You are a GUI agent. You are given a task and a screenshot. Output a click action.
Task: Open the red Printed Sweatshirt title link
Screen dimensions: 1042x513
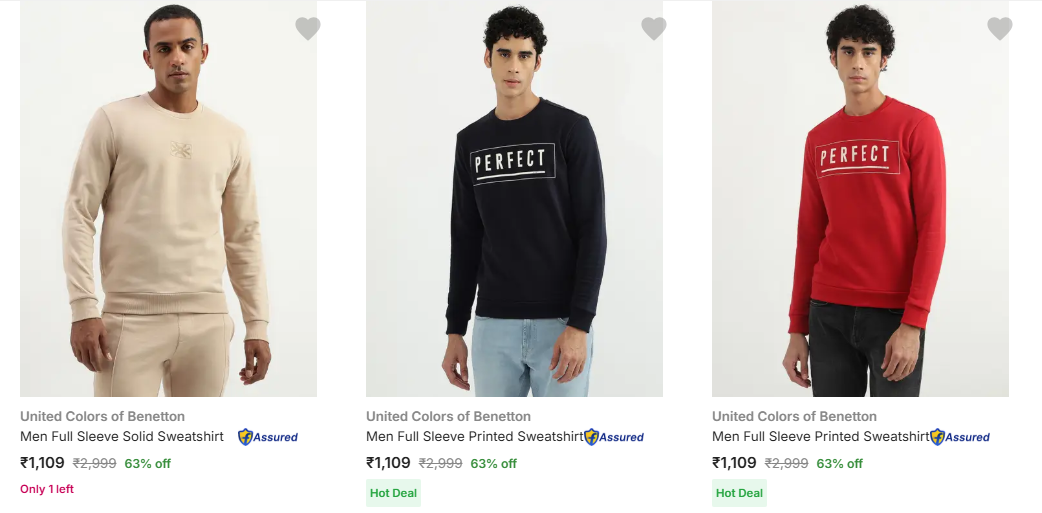[820, 437]
